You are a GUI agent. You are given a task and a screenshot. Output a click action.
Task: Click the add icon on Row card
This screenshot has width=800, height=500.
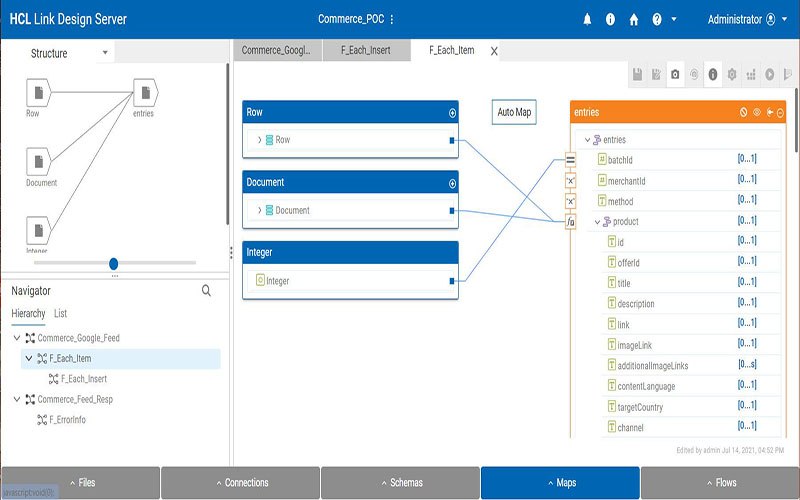(x=452, y=113)
